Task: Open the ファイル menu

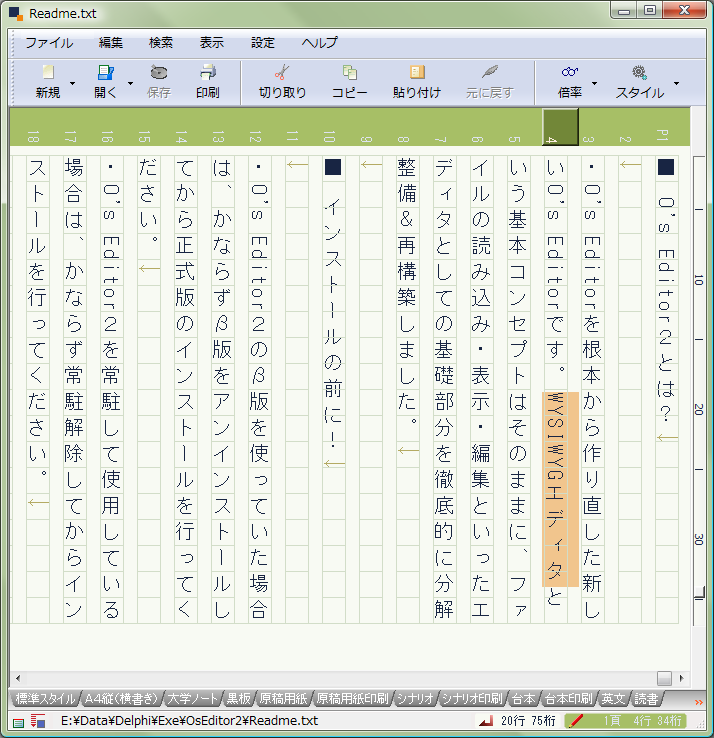Action: click(49, 43)
